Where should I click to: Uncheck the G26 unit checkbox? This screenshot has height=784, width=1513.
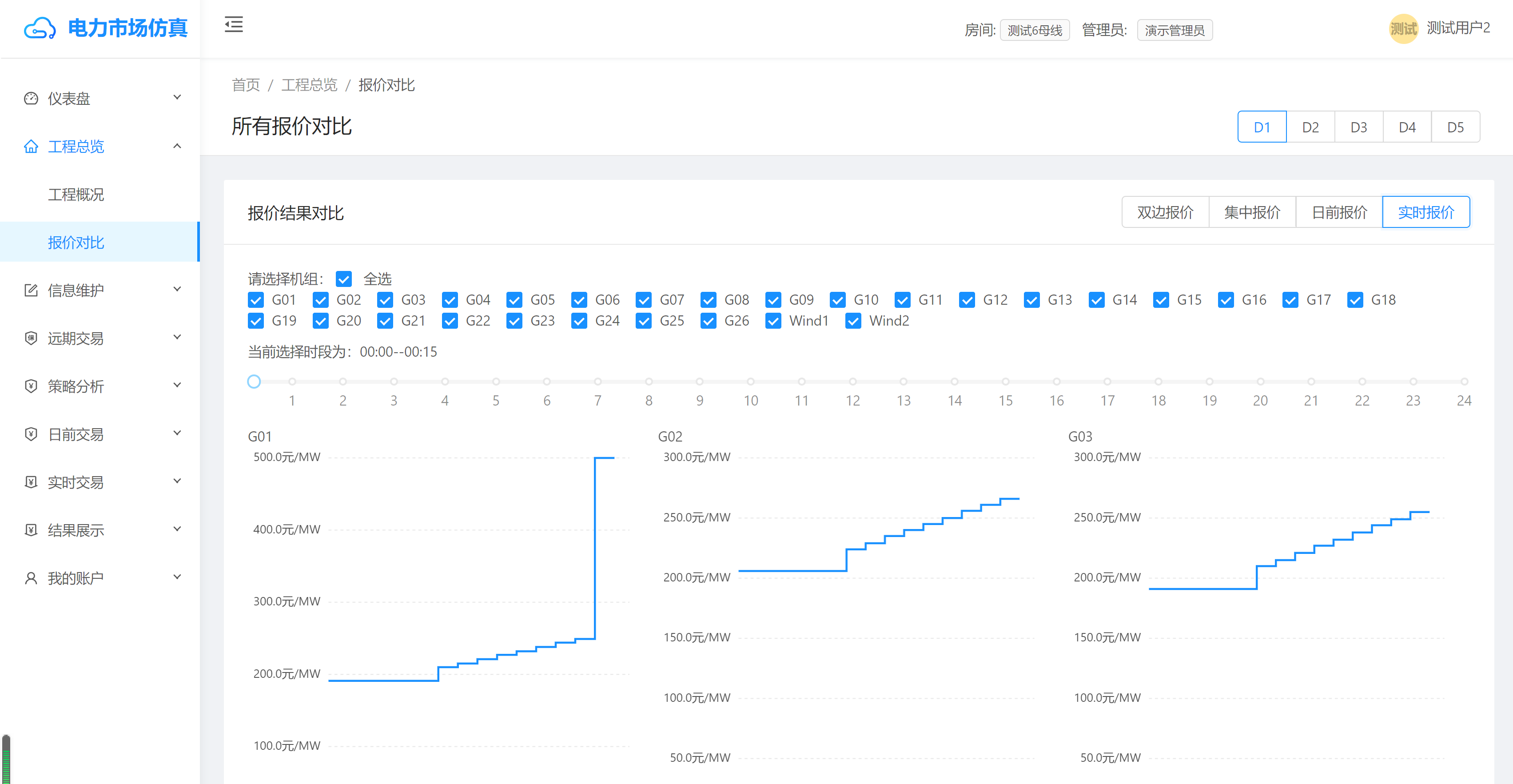(x=709, y=321)
